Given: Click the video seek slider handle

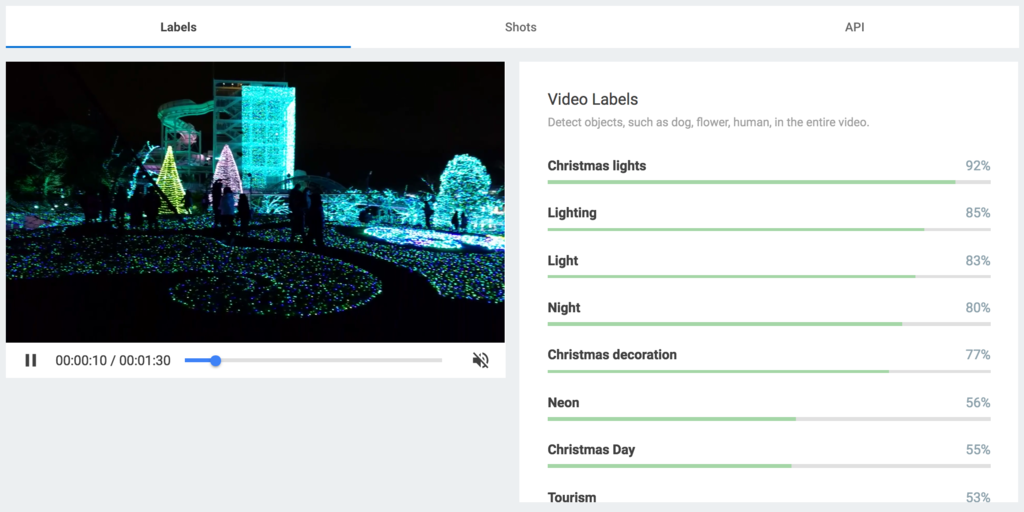Looking at the screenshot, I should tap(216, 360).
